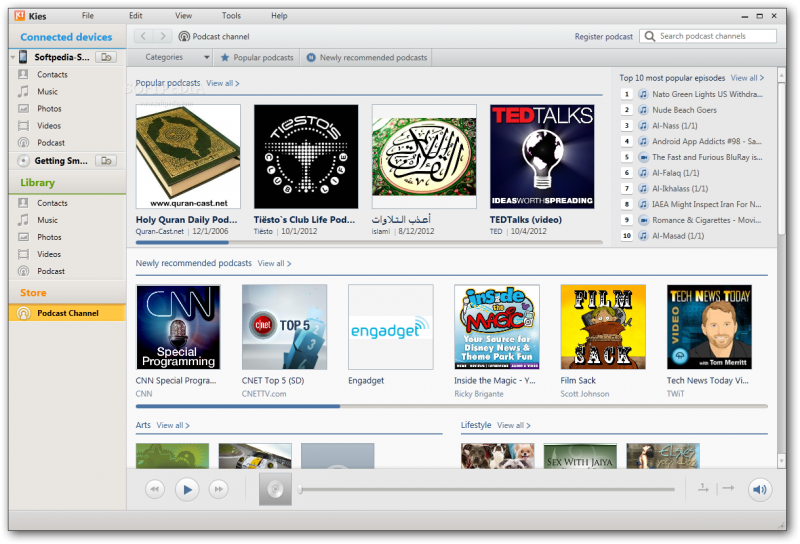Click View all for Top 10 episodes
Image resolution: width=800 pixels, height=544 pixels.
click(x=747, y=78)
